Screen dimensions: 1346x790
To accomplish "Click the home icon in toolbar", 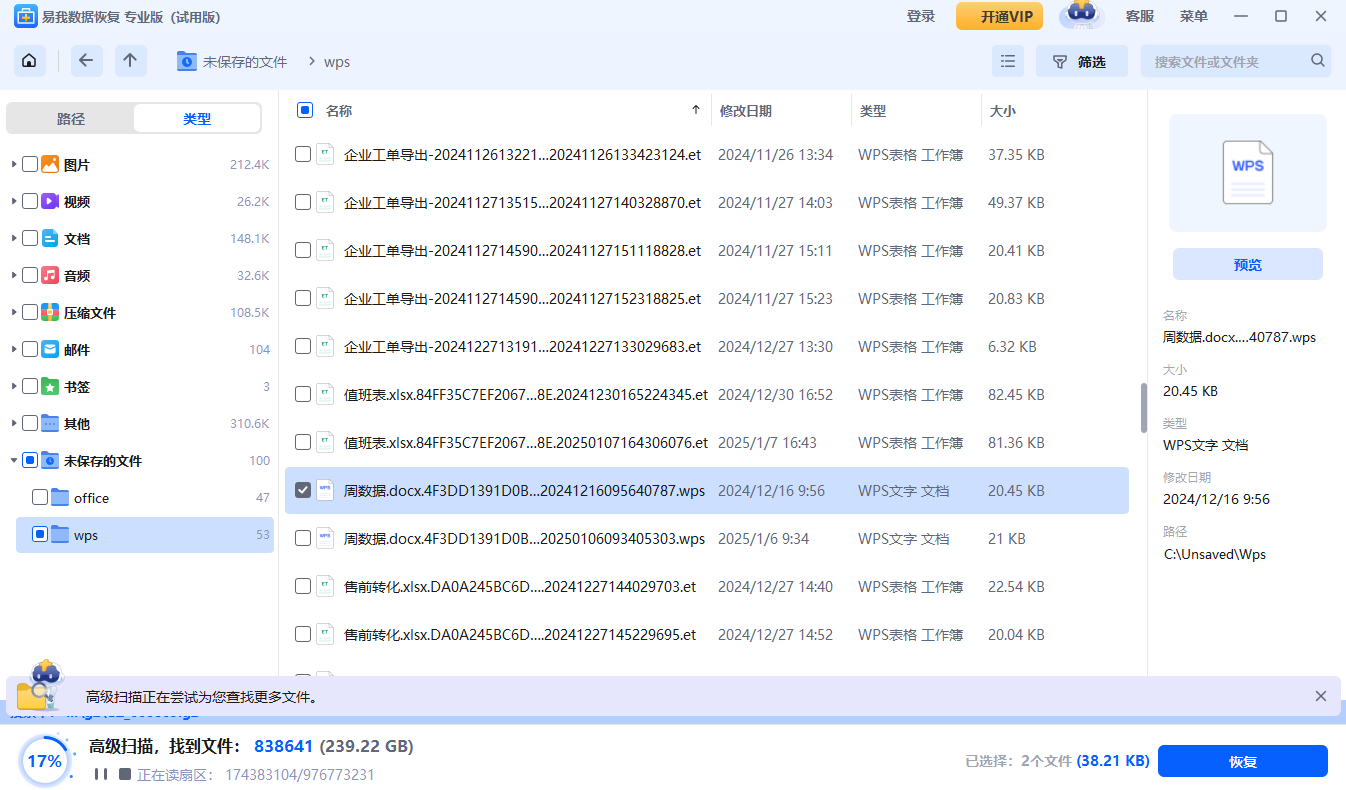I will [x=29, y=61].
